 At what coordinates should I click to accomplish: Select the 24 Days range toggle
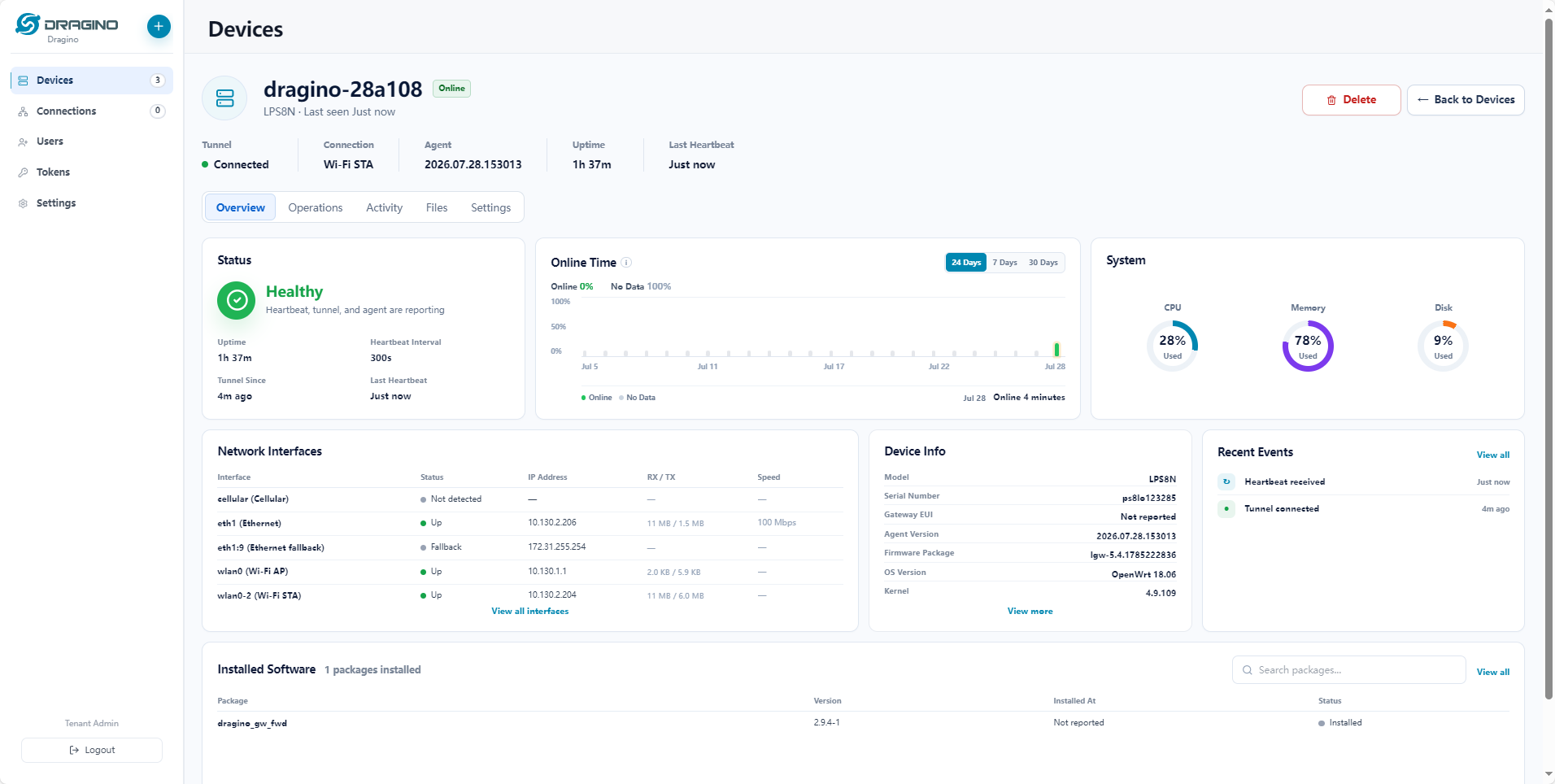pyautogui.click(x=966, y=263)
